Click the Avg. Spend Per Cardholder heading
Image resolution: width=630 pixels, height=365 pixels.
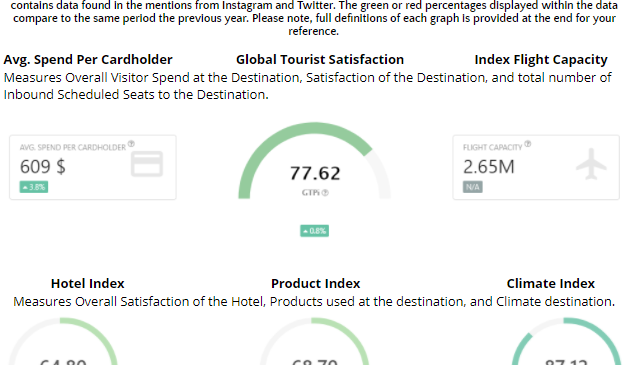(88, 59)
